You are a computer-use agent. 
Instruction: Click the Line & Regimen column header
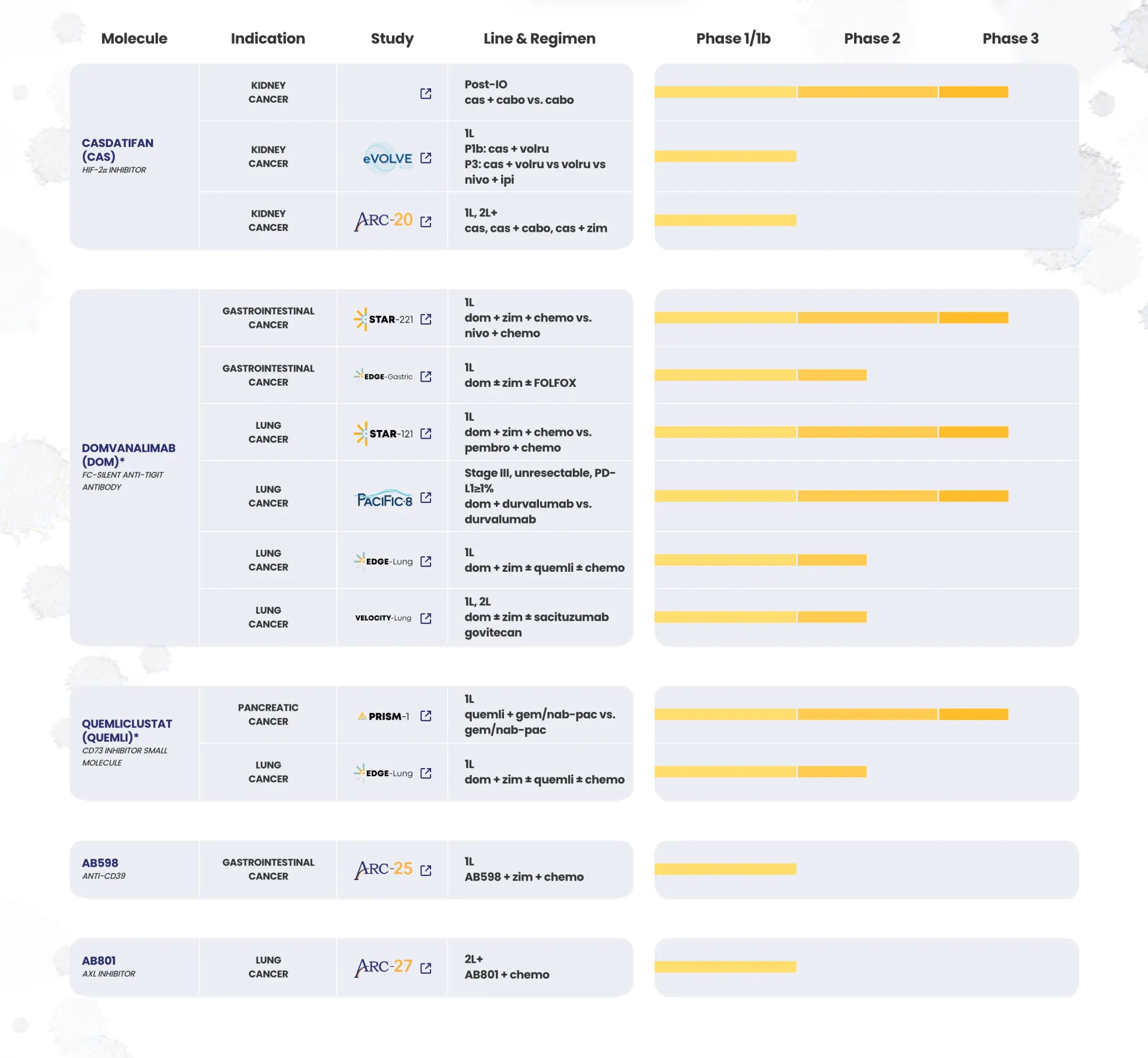[540, 38]
